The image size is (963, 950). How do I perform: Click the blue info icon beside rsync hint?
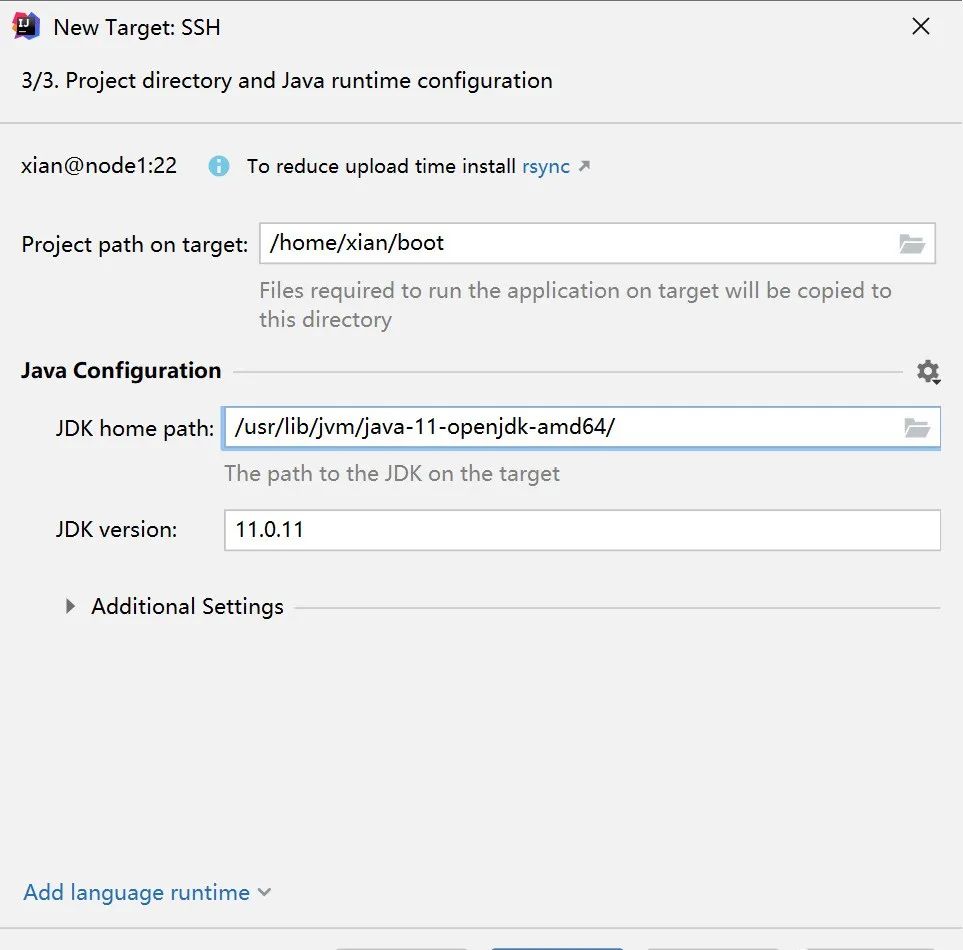(219, 166)
